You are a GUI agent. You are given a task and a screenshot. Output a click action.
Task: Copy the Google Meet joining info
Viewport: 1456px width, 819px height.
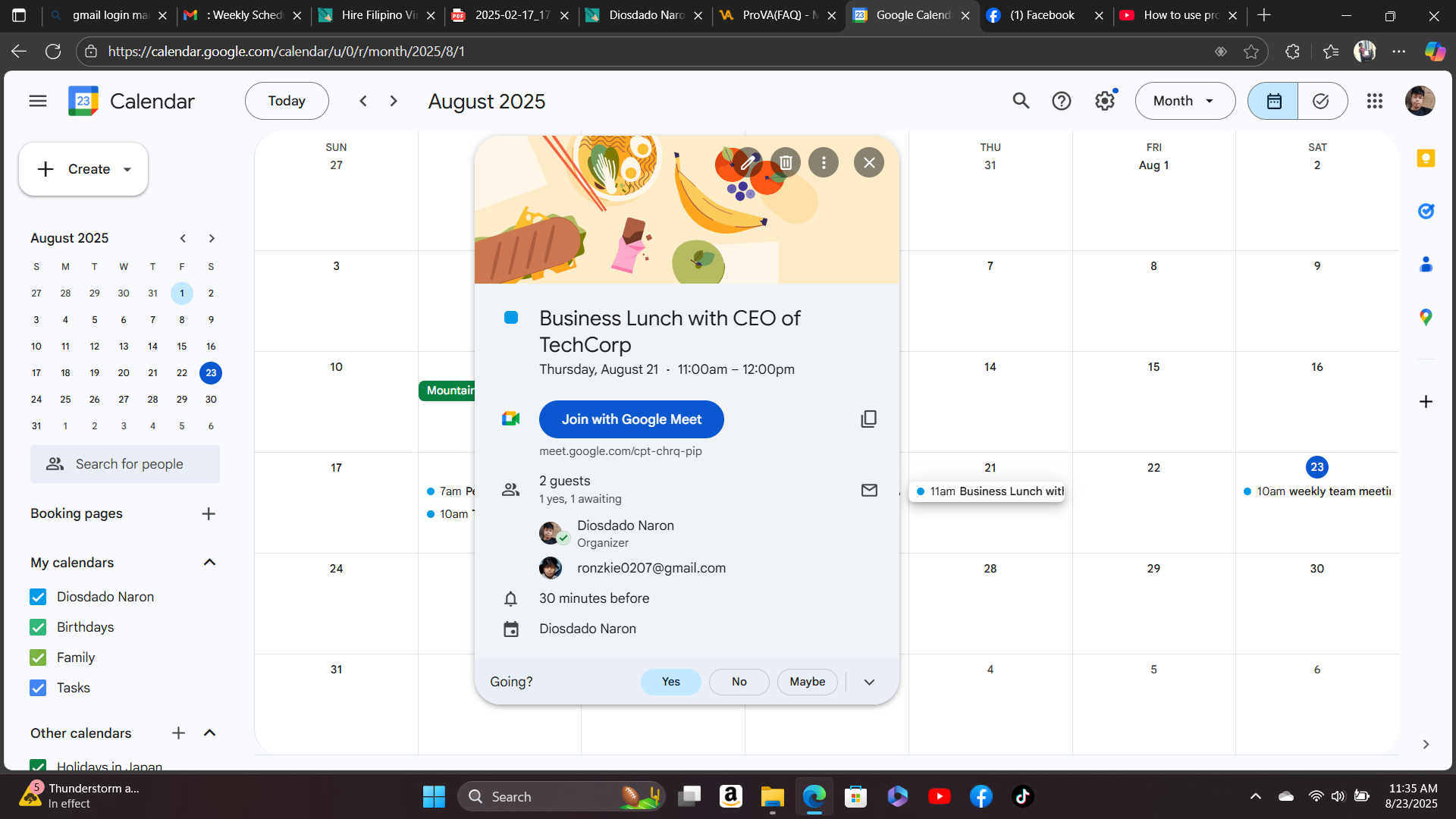(869, 419)
